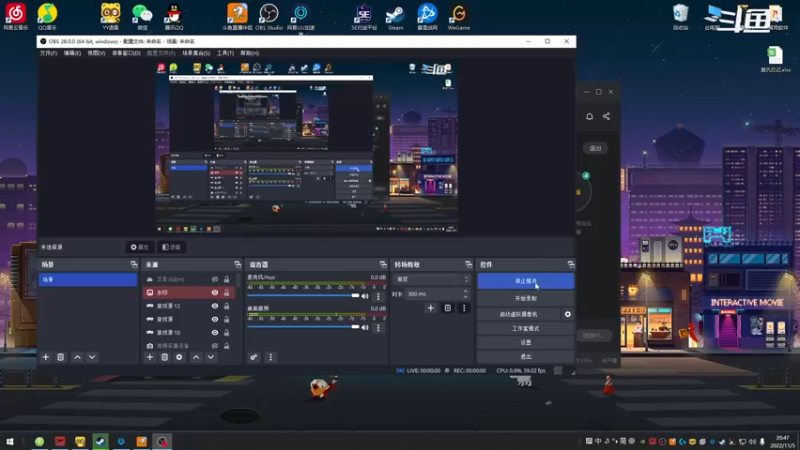The height and width of the screenshot is (450, 800).
Task: Open the OBS Studio desktop shortcut
Action: point(269,16)
